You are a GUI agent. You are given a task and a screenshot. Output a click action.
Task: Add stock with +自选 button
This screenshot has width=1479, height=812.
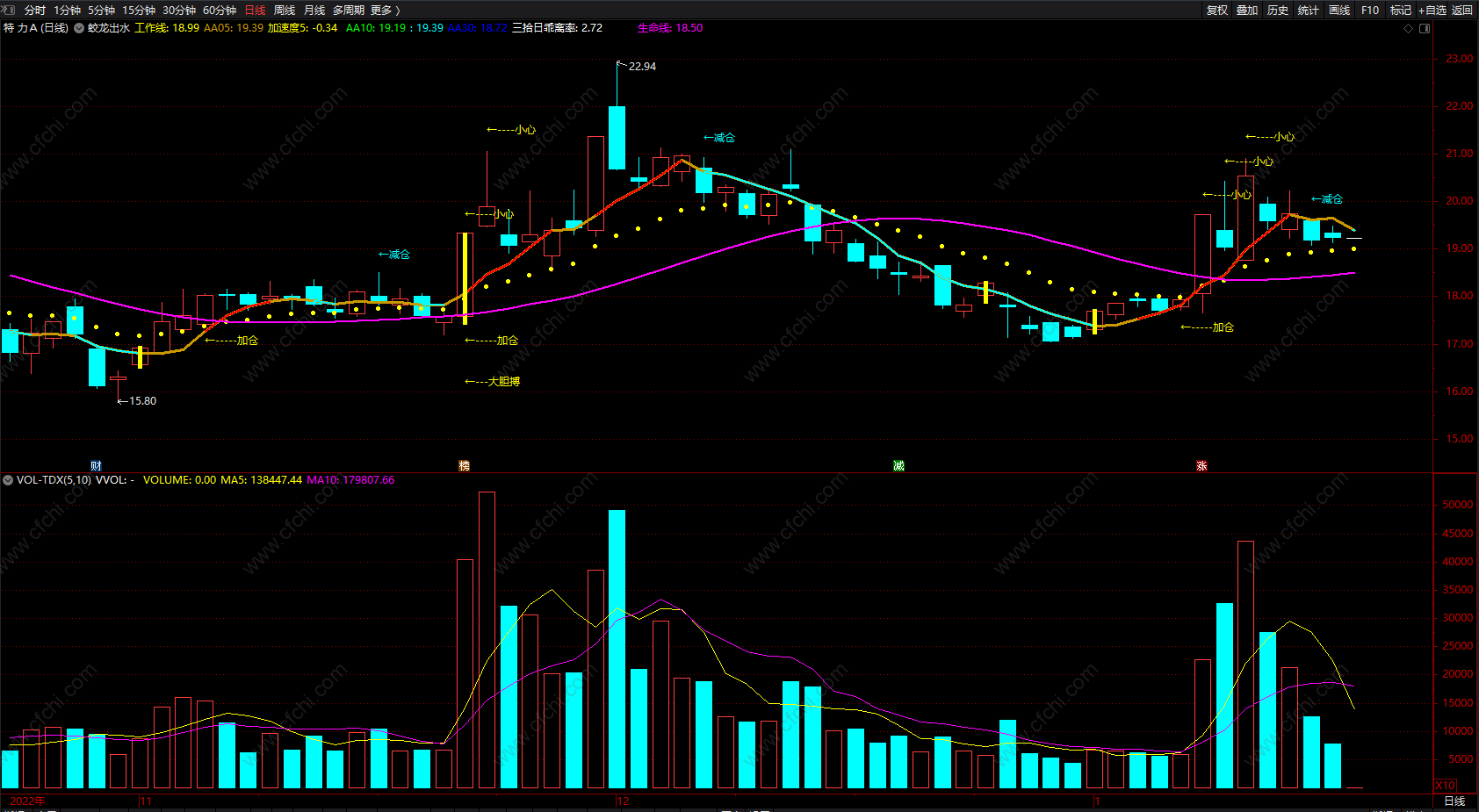coord(1432,11)
